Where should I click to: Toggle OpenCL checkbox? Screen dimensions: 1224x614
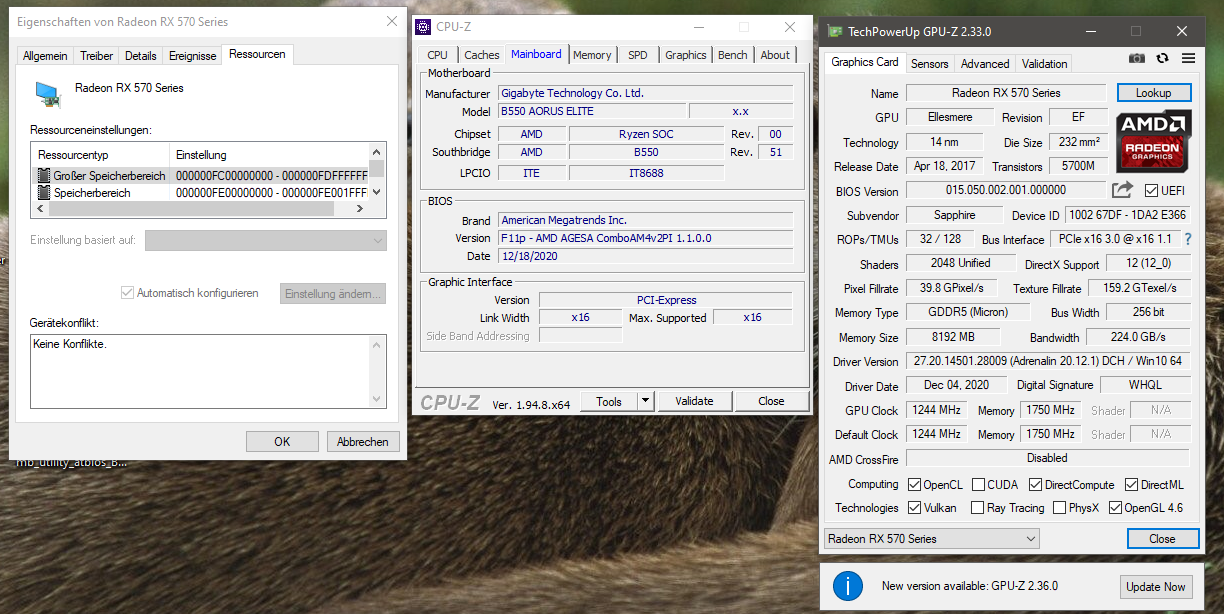914,484
